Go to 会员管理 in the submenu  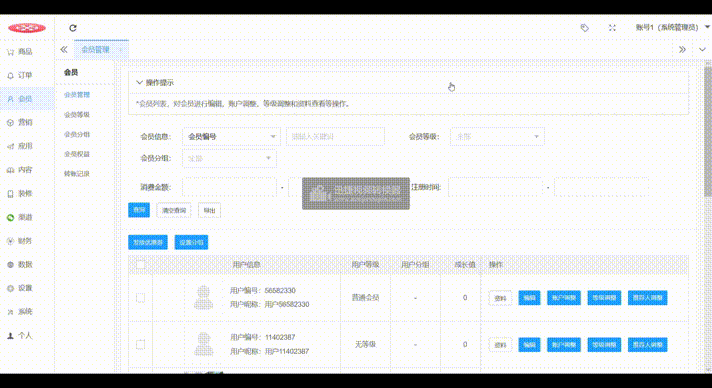coord(77,95)
